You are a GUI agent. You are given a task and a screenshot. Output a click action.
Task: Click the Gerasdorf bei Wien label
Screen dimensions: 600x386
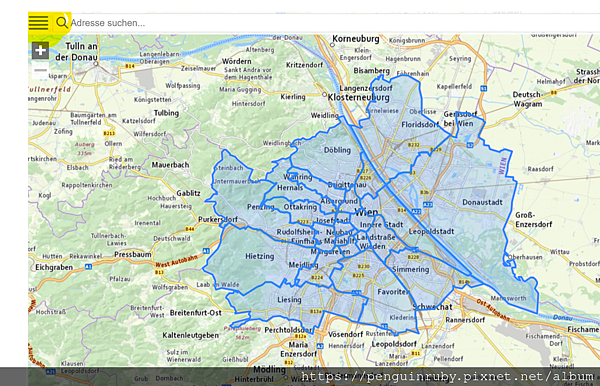460,119
